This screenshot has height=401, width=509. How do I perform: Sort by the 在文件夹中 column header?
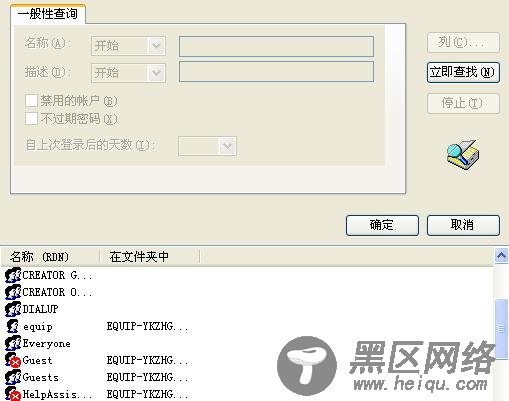tap(150, 257)
